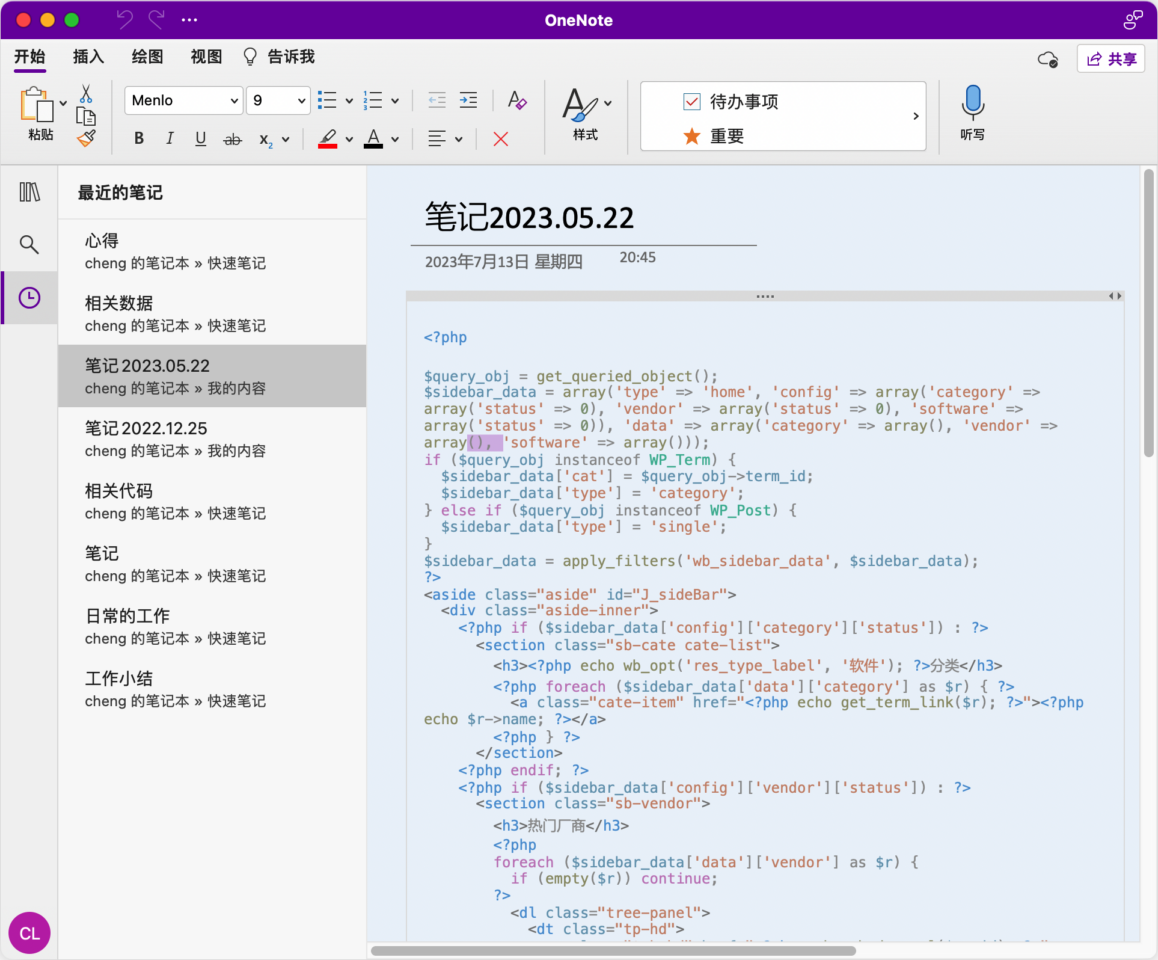This screenshot has height=960, width=1158.
Task: Click the Undo arrow
Action: click(125, 20)
